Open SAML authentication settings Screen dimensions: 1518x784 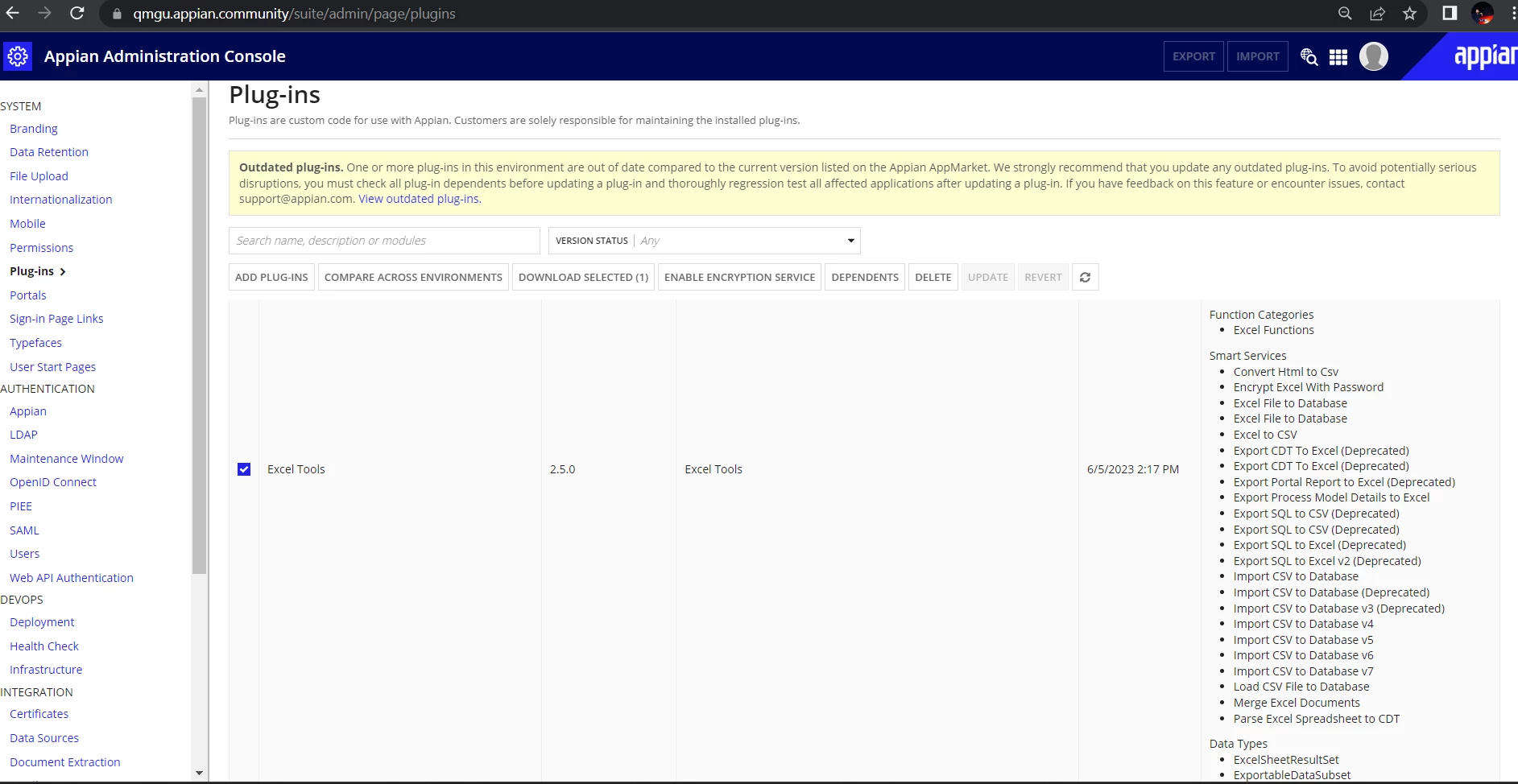tap(24, 530)
